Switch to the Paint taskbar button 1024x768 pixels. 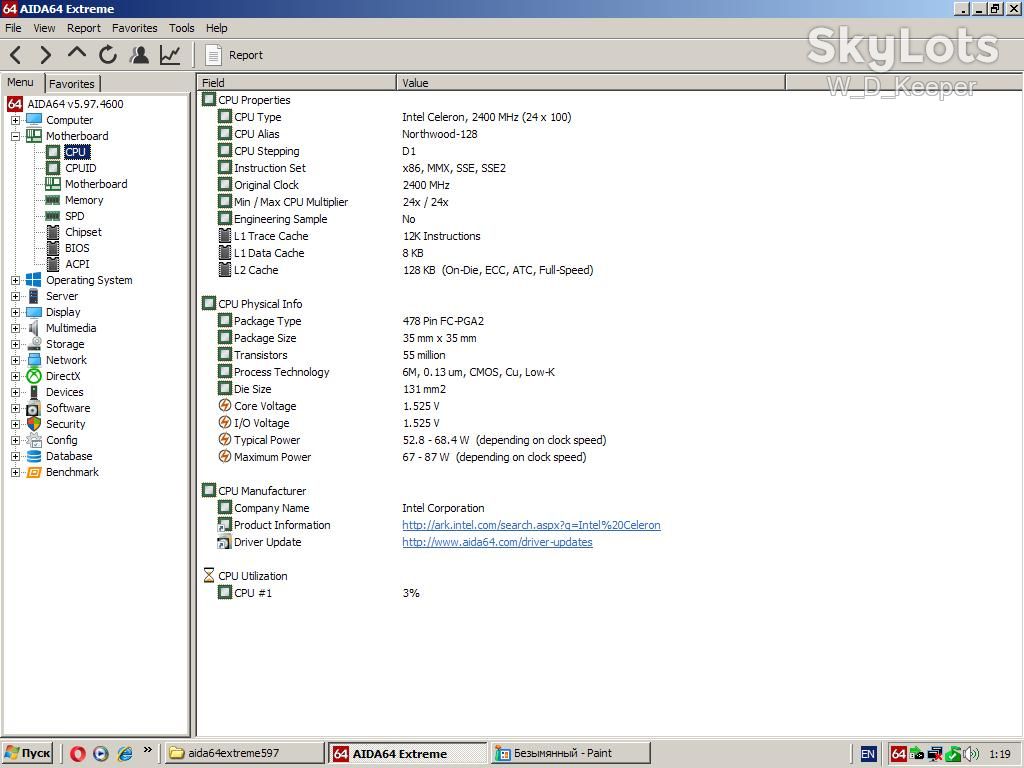point(570,754)
